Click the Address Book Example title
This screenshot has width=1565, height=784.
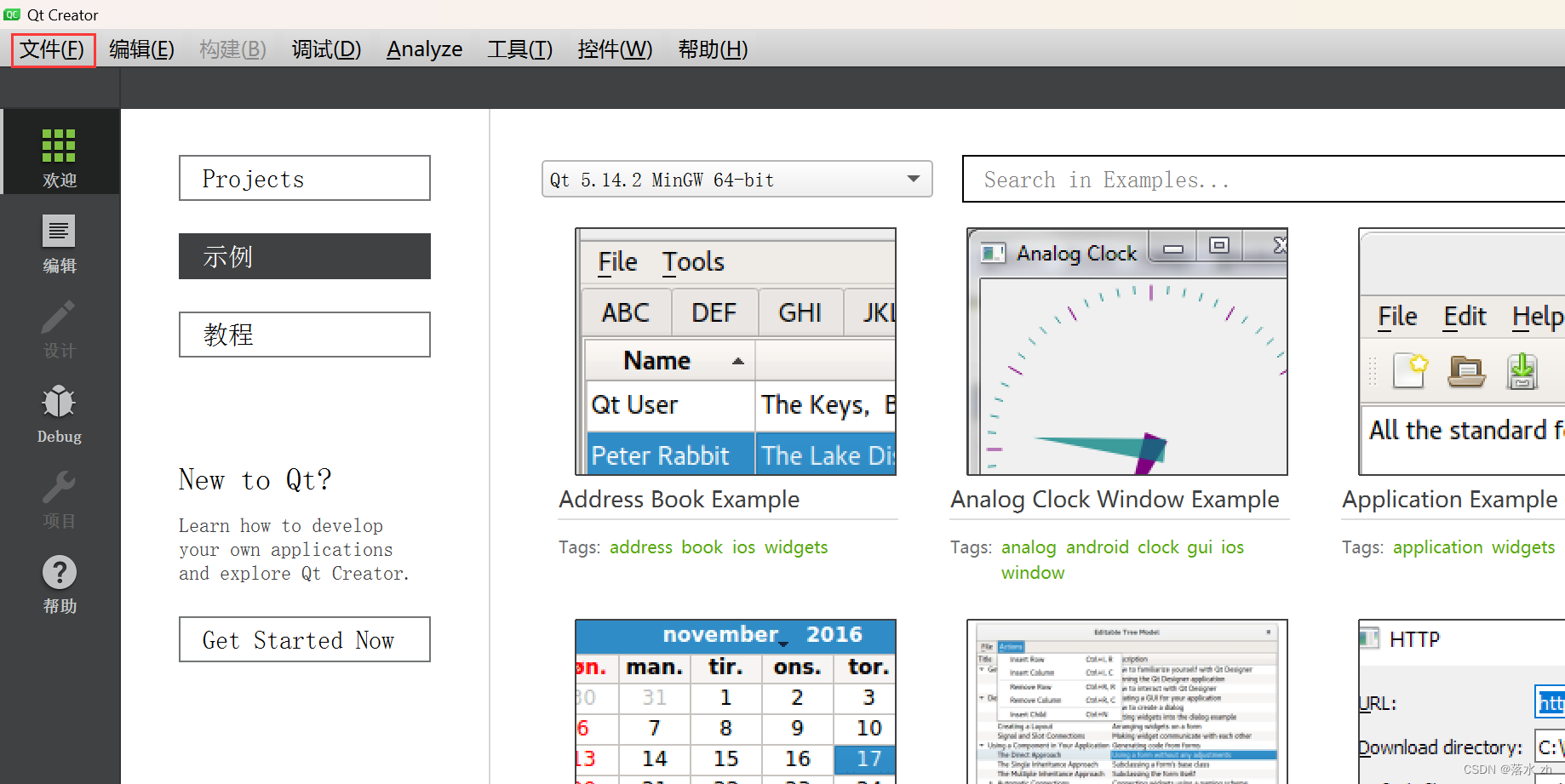(x=679, y=499)
